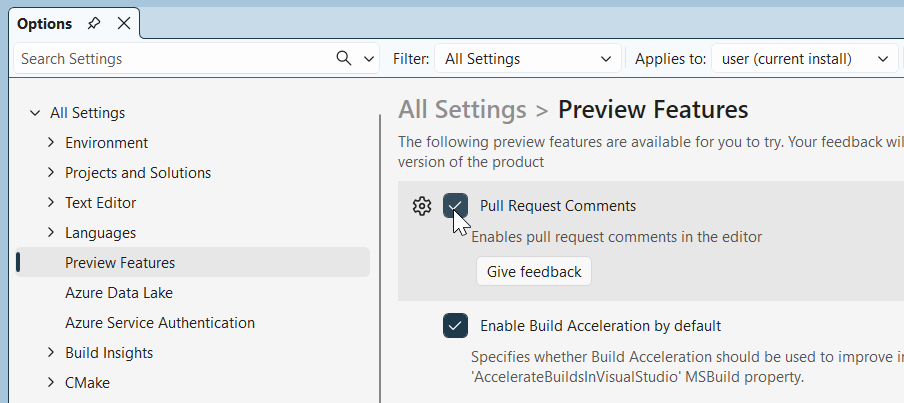Close the Options tab

click(123, 23)
